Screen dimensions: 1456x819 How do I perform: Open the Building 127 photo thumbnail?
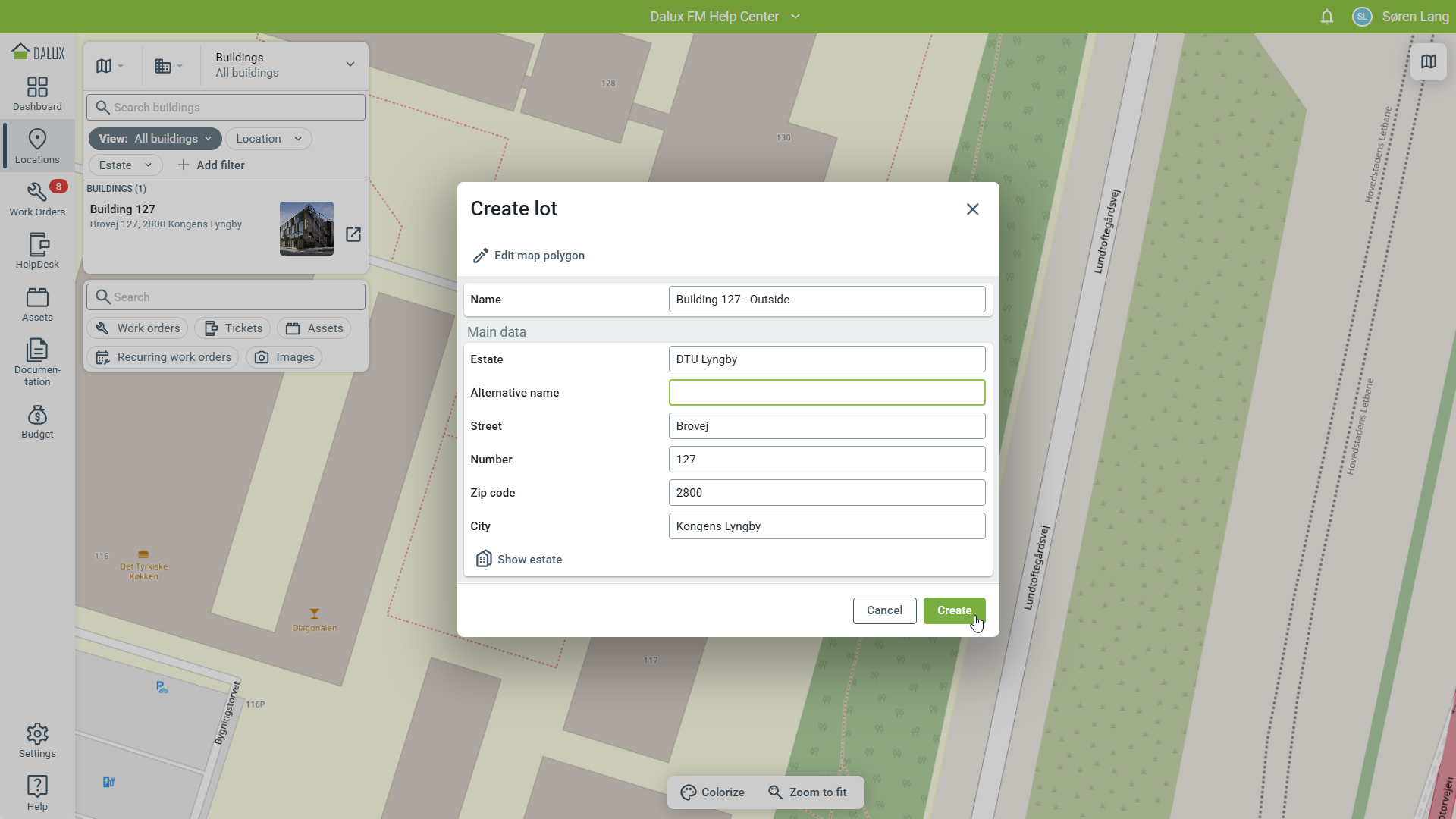[306, 228]
